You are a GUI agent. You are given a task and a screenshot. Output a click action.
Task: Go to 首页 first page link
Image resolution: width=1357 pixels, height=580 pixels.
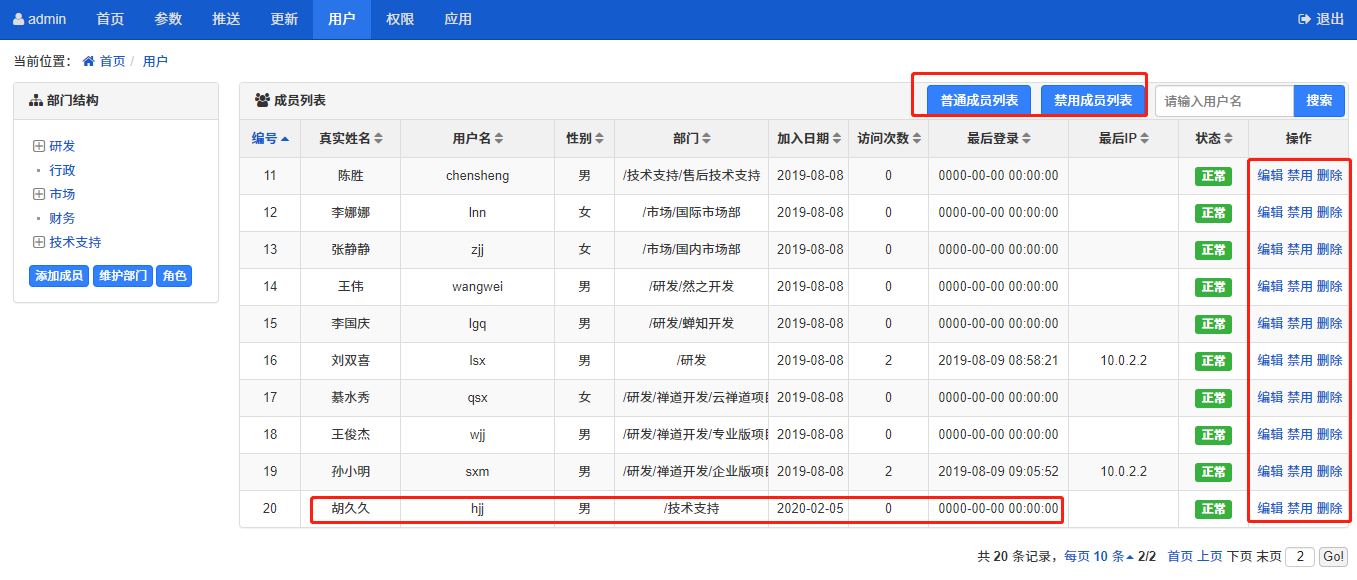point(1180,557)
